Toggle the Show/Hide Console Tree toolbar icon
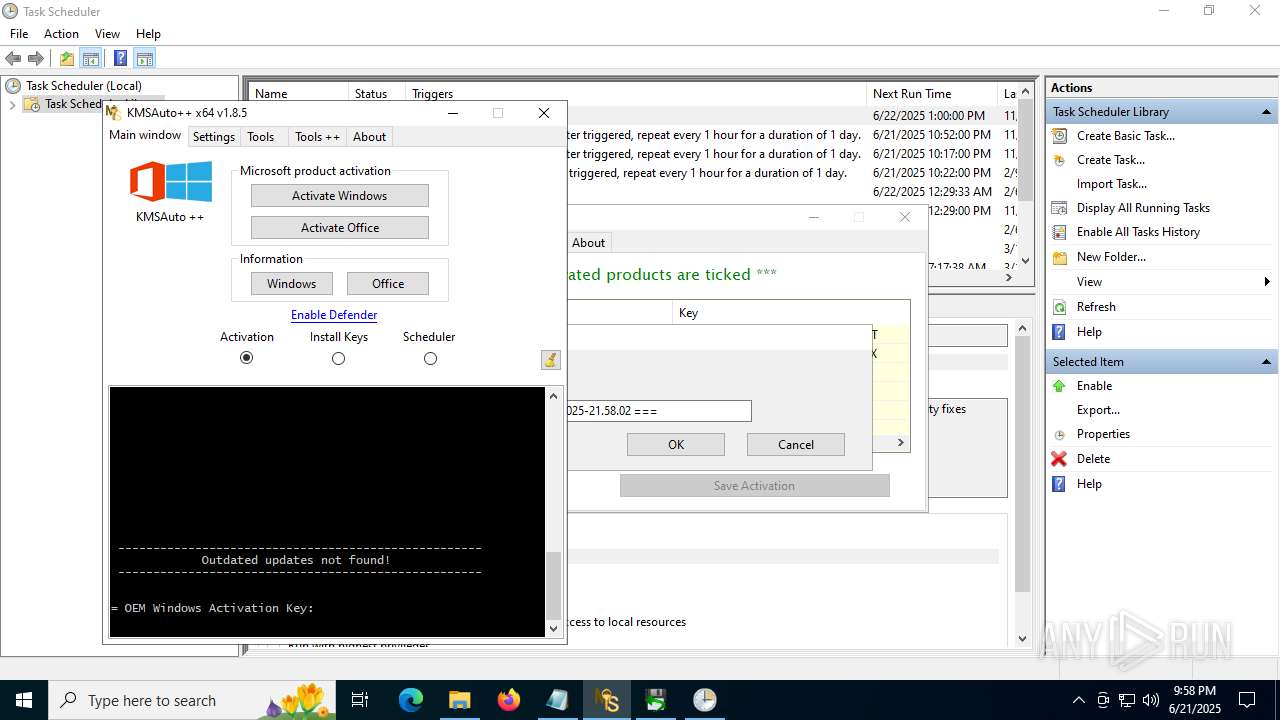 tap(91, 59)
